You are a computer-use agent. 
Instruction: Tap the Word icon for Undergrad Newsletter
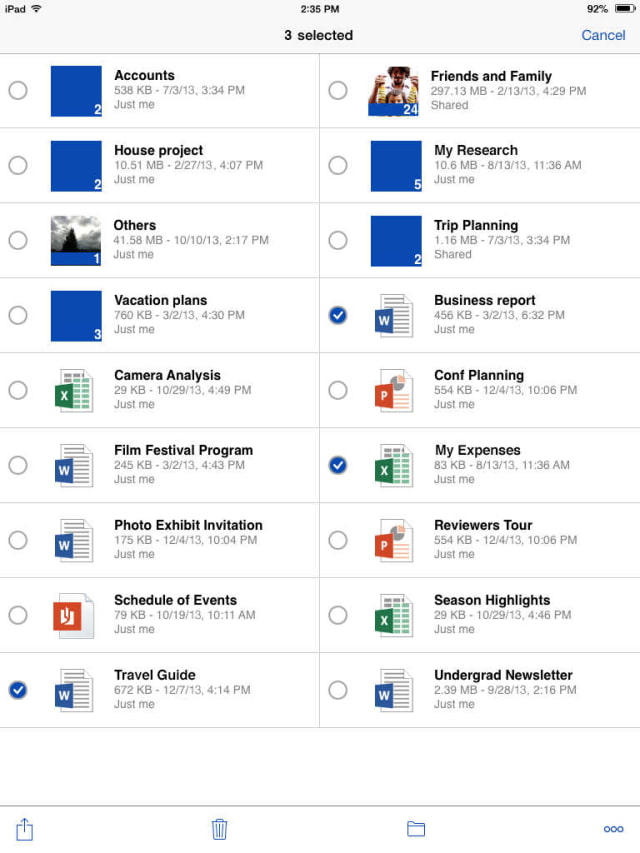[x=394, y=690]
